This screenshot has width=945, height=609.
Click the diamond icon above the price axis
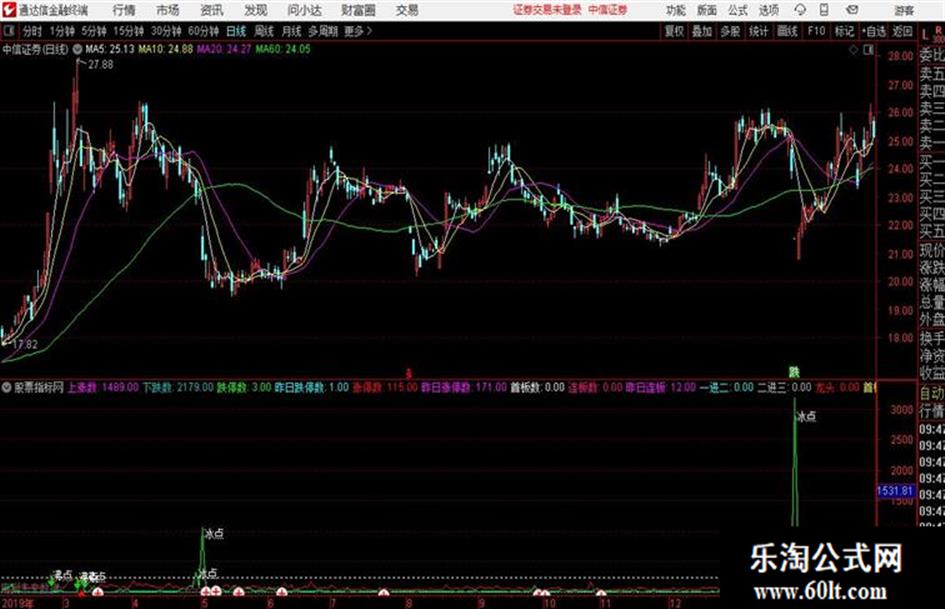pos(853,50)
